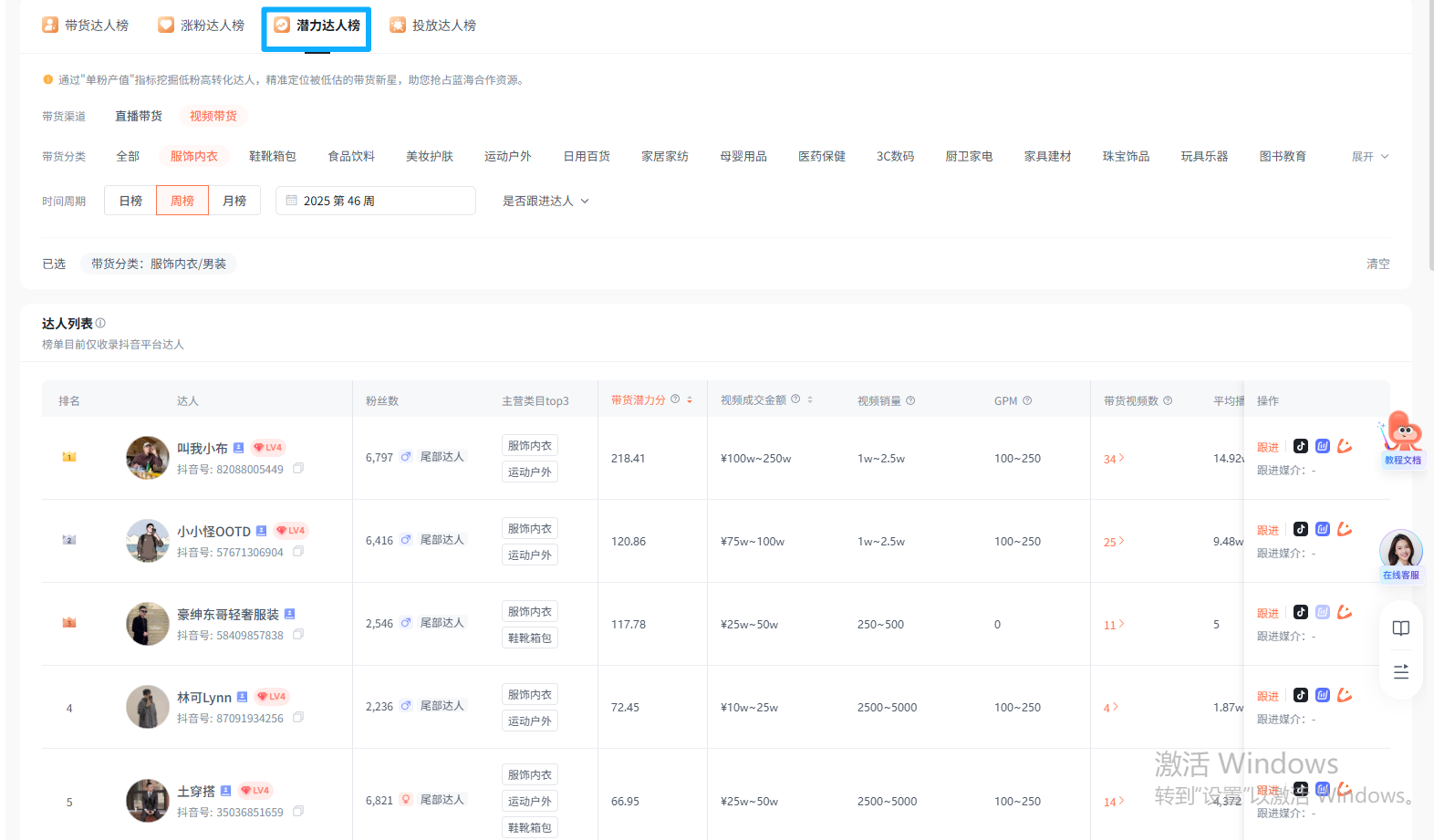Open the 教程文档 mascot icon
Viewport: 1434px width, 840px height.
tap(1402, 434)
